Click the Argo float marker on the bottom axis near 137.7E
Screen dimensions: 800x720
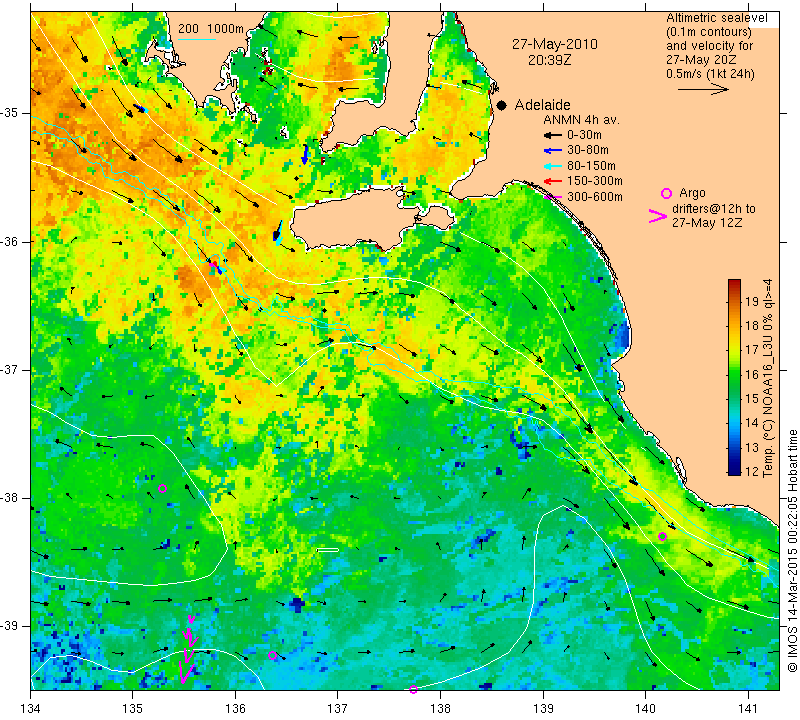pos(413,689)
